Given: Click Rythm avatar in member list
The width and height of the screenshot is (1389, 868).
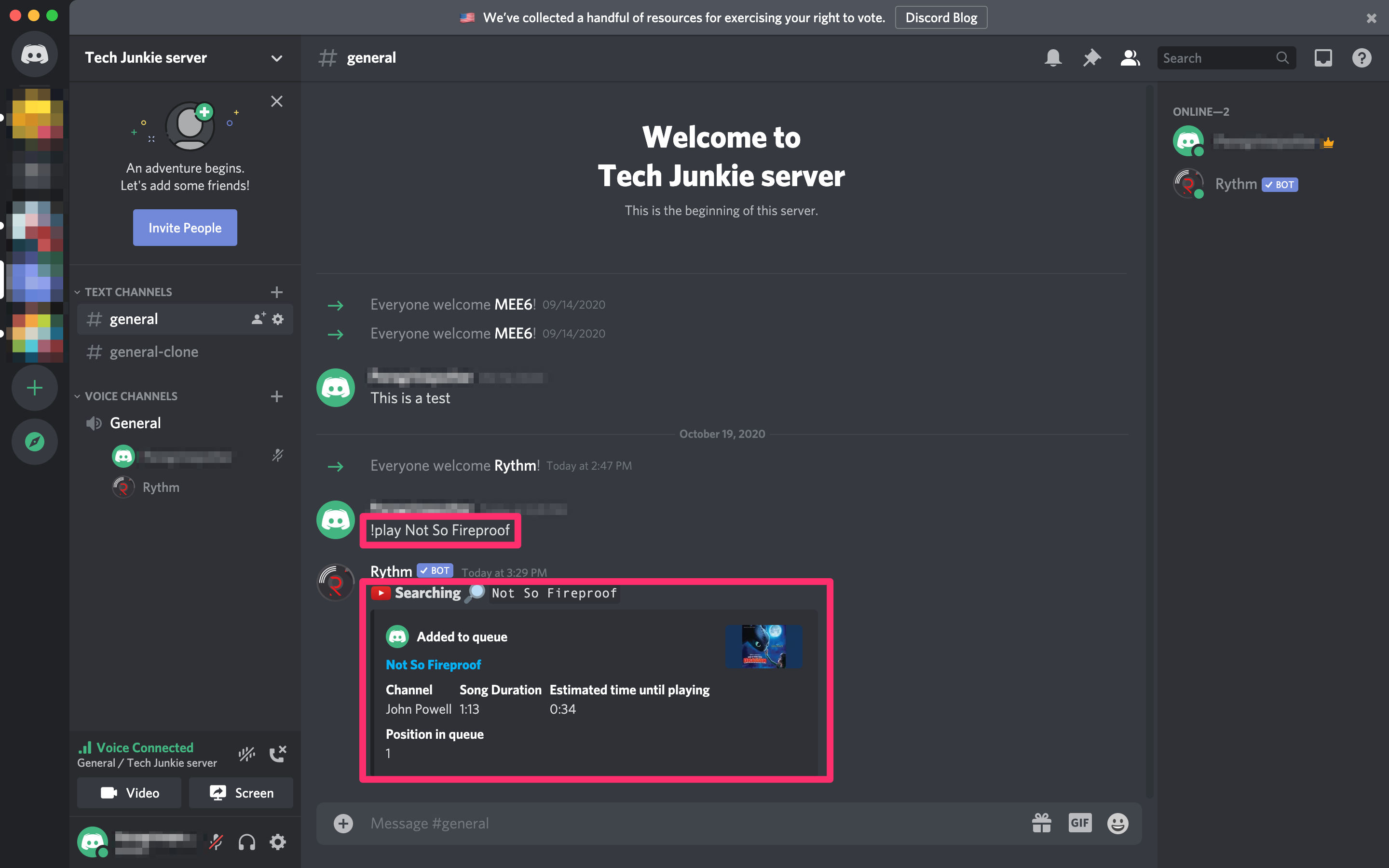Looking at the screenshot, I should pyautogui.click(x=1188, y=184).
